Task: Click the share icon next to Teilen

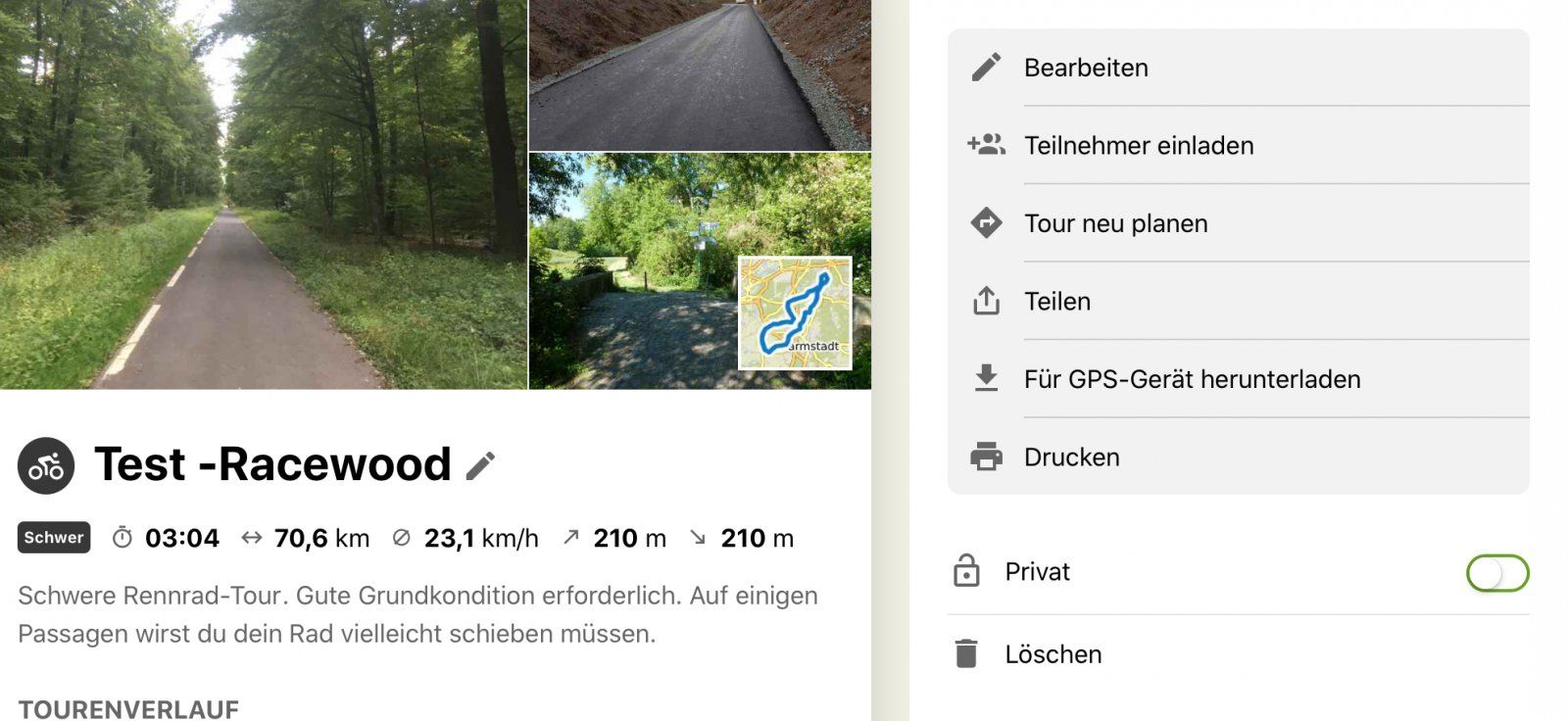Action: click(x=986, y=301)
